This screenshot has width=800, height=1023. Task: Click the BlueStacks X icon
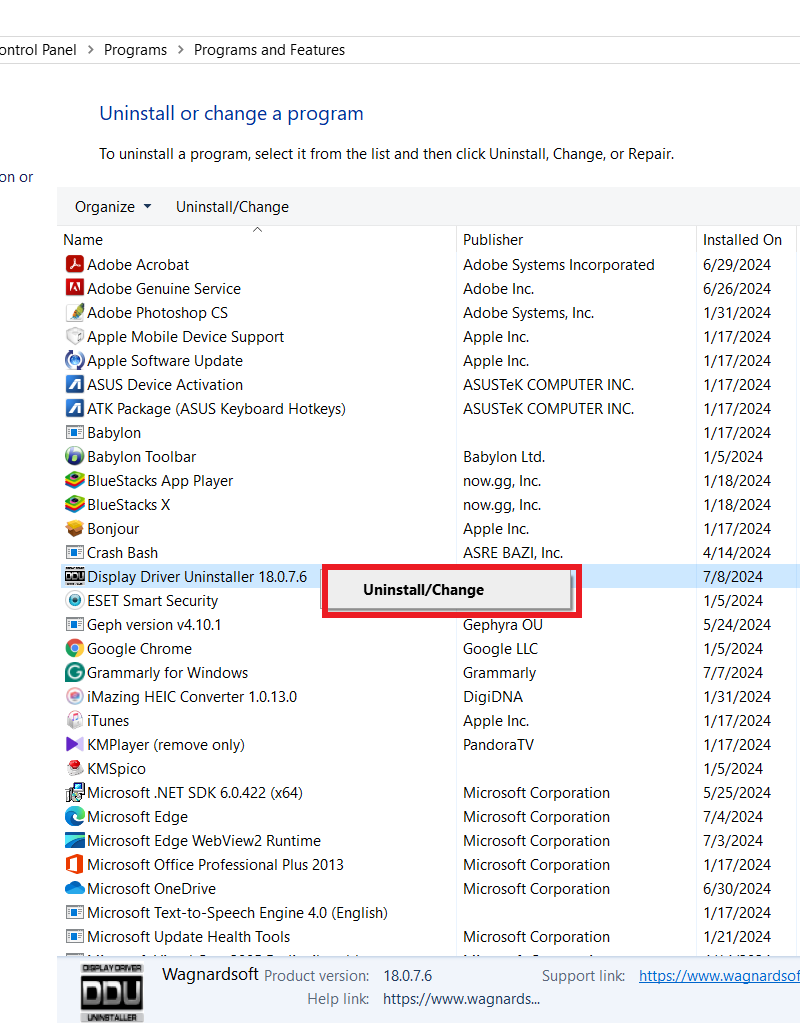coord(75,504)
